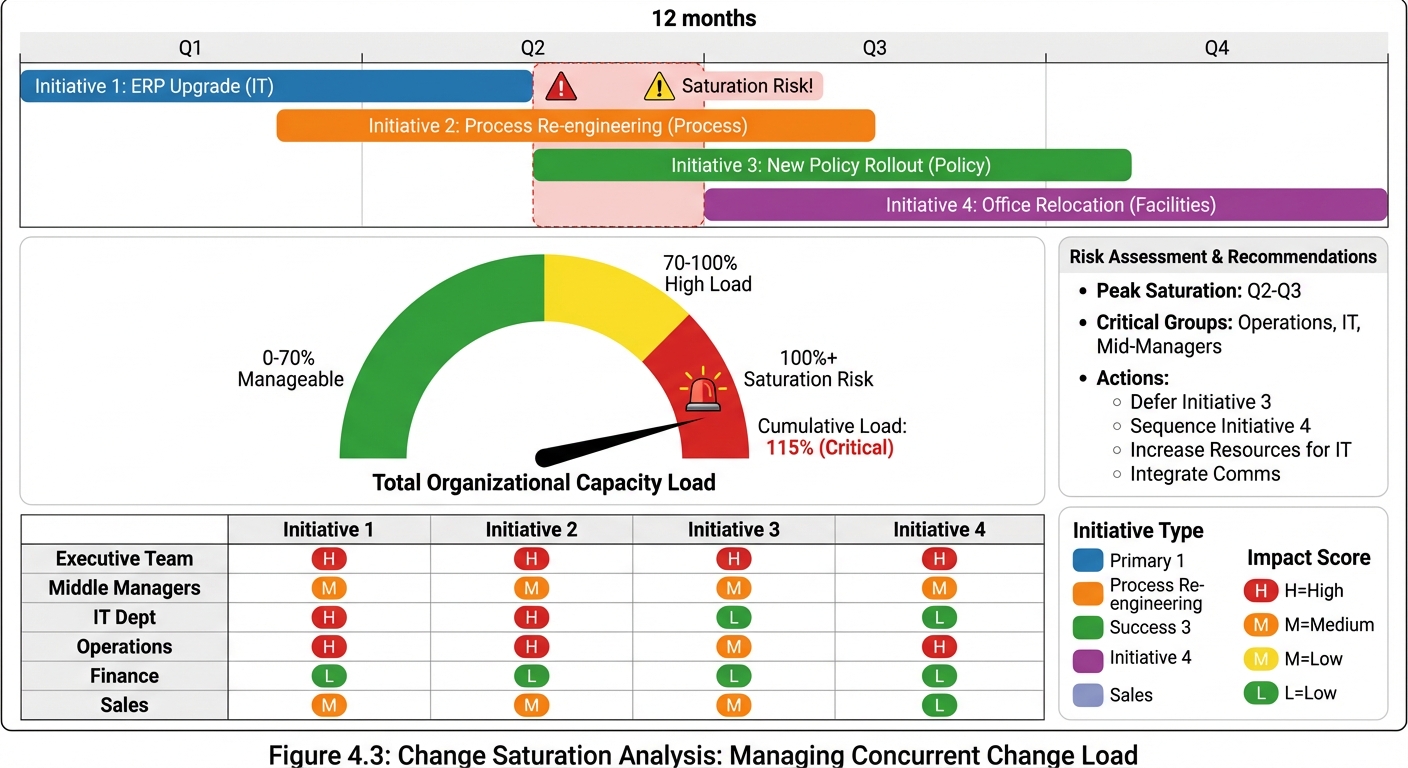Expand the Risk Assessment & Recommendations panel

[x=1222, y=256]
